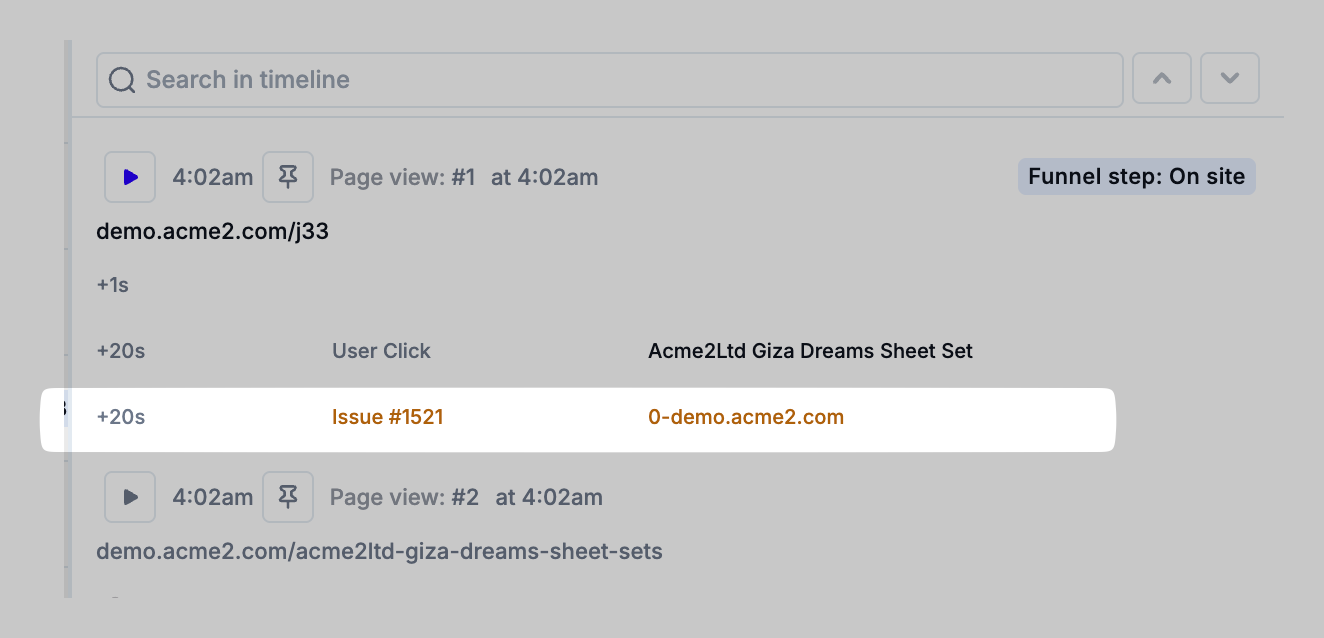The image size is (1324, 638).
Task: Pin page view #1 entry
Action: [x=288, y=177]
